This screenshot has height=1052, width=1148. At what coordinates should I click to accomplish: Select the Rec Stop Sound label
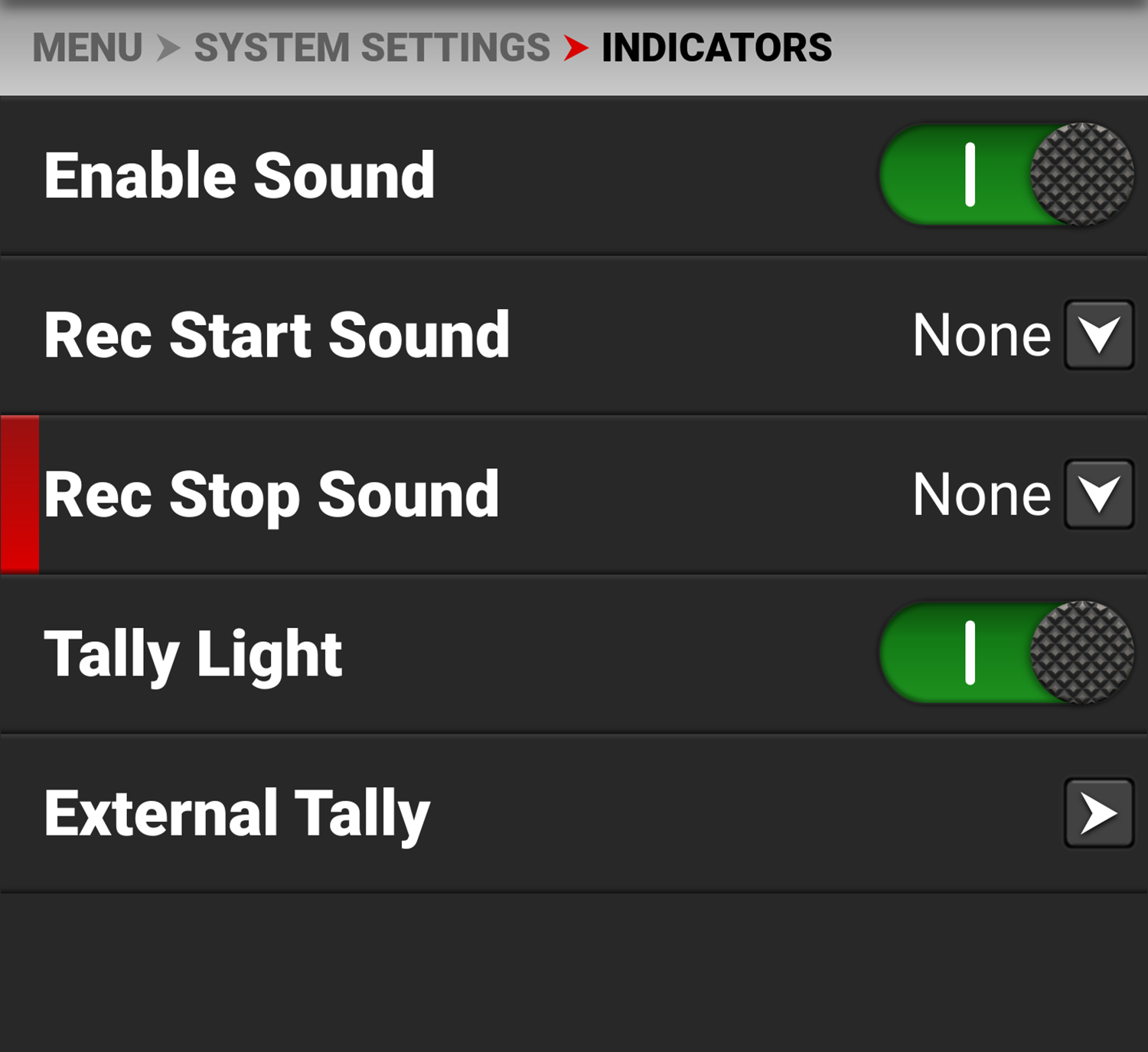click(x=272, y=495)
